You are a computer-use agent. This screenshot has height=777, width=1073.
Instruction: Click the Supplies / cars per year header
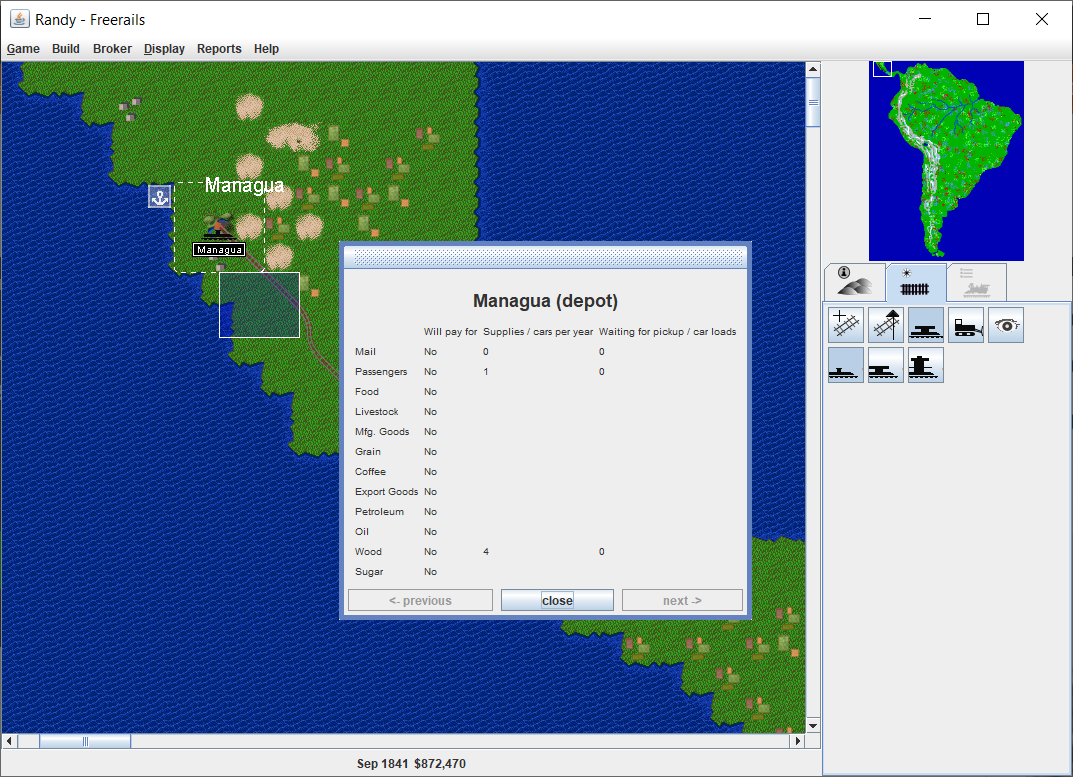pyautogui.click(x=538, y=331)
